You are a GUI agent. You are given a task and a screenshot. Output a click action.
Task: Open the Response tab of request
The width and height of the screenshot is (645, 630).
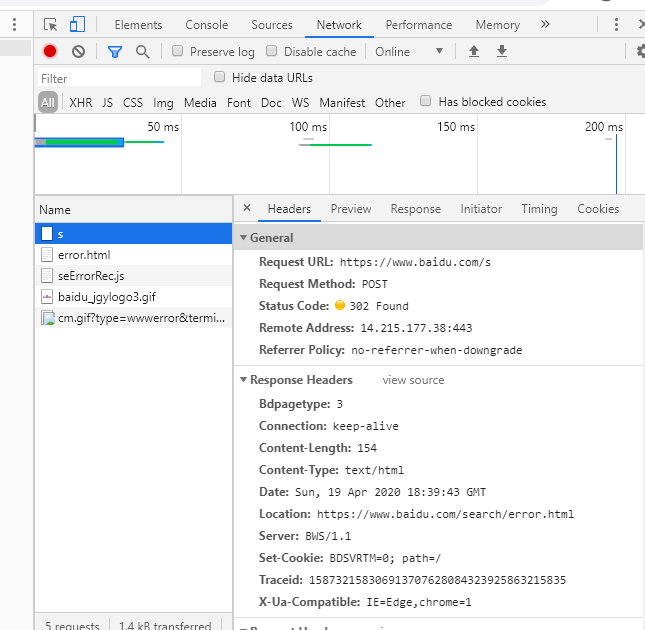click(415, 209)
